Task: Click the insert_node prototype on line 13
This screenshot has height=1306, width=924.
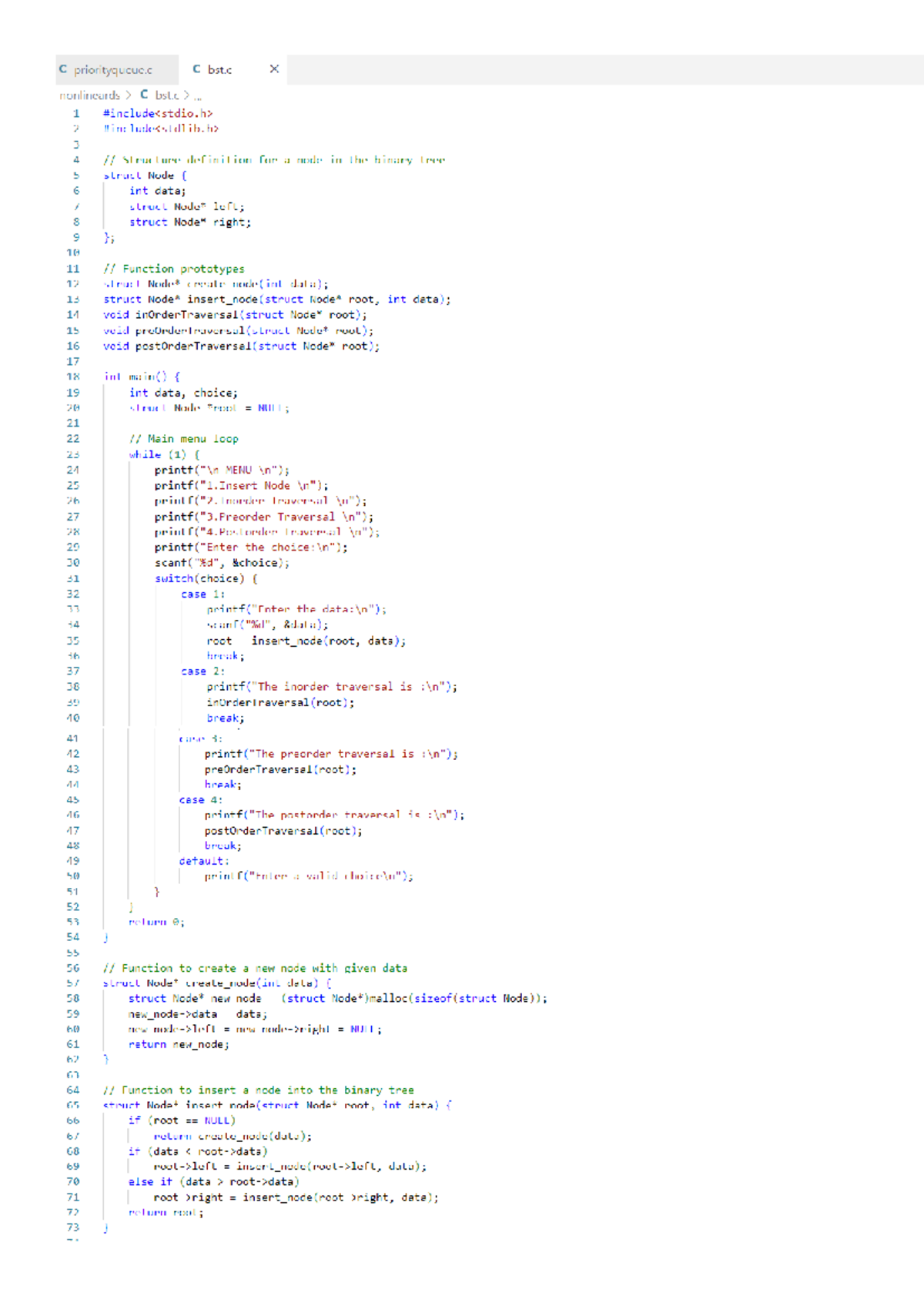Action: tap(277, 300)
